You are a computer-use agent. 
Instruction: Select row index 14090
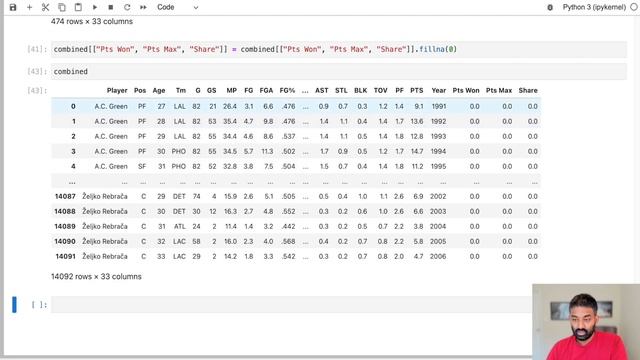coord(65,242)
